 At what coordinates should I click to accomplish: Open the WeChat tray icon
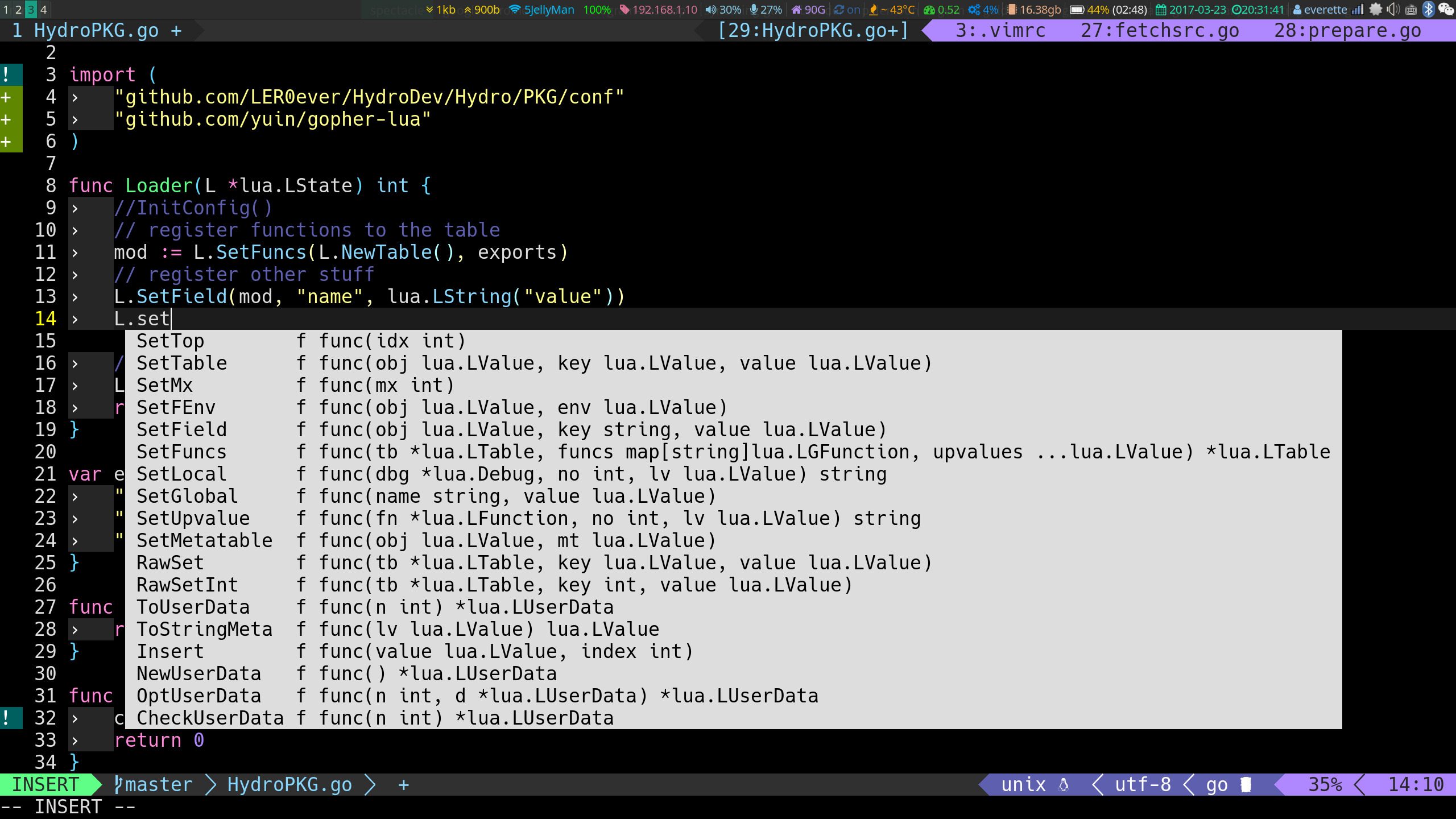pos(1446,9)
